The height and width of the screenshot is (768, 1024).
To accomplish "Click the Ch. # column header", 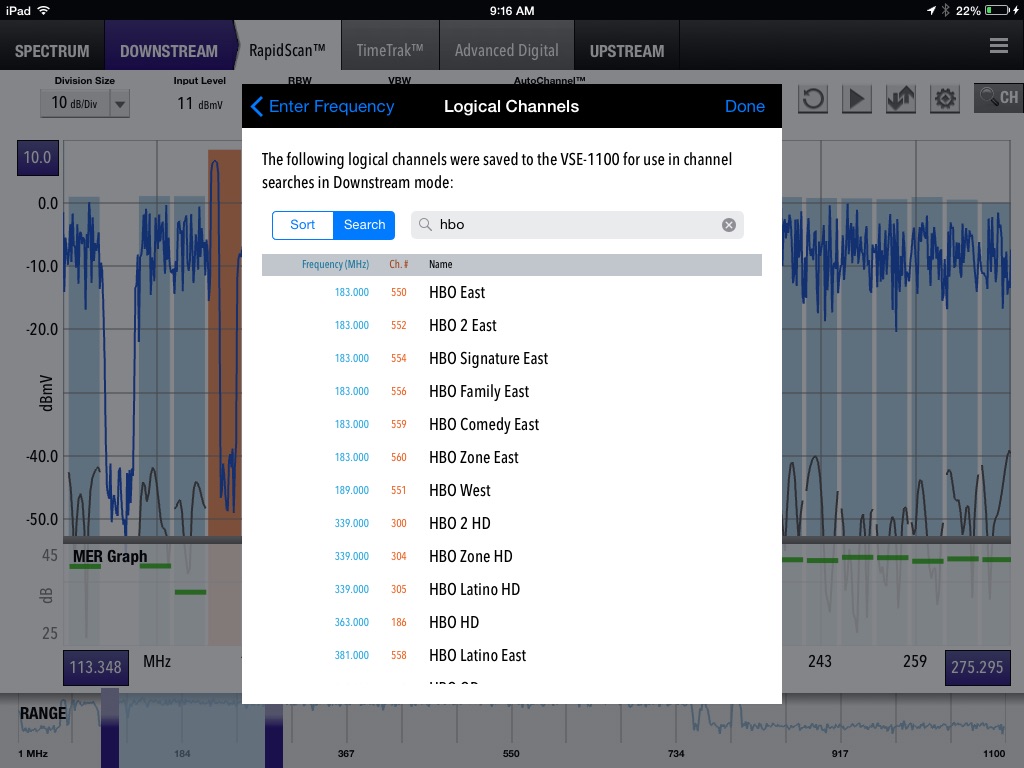I will pyautogui.click(x=398, y=264).
